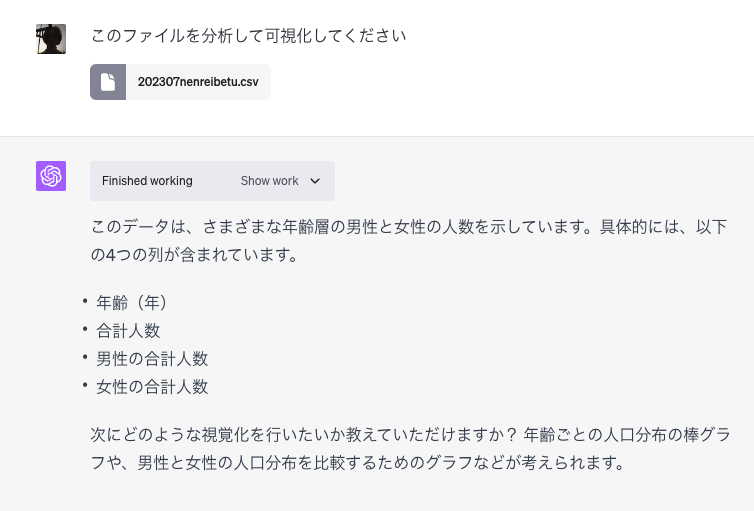The height and width of the screenshot is (511, 754).
Task: Click the Show work text
Action: coord(269,181)
